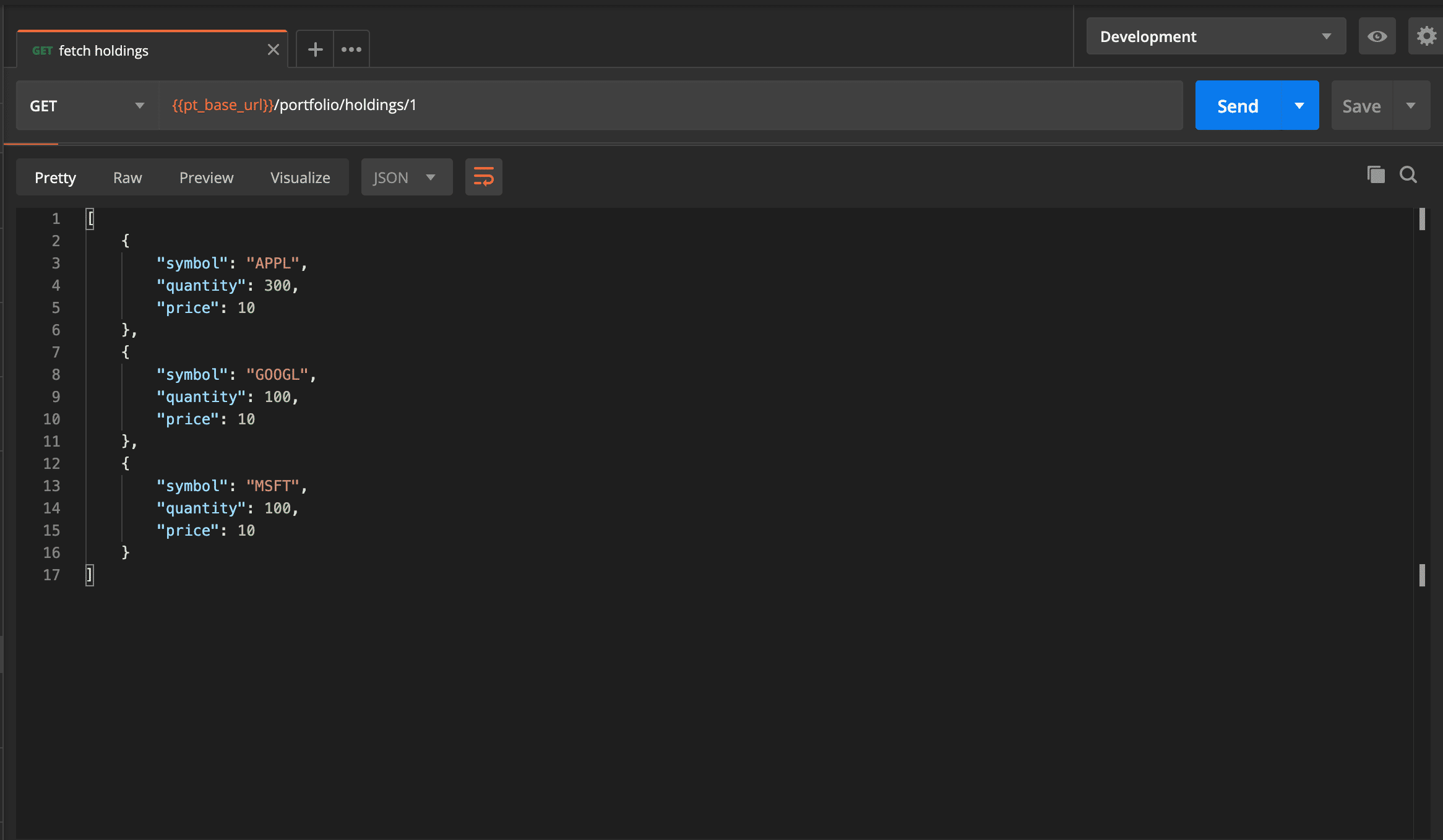Viewport: 1443px width, 840px height.
Task: Open a new request tab with plus icon
Action: tap(315, 49)
